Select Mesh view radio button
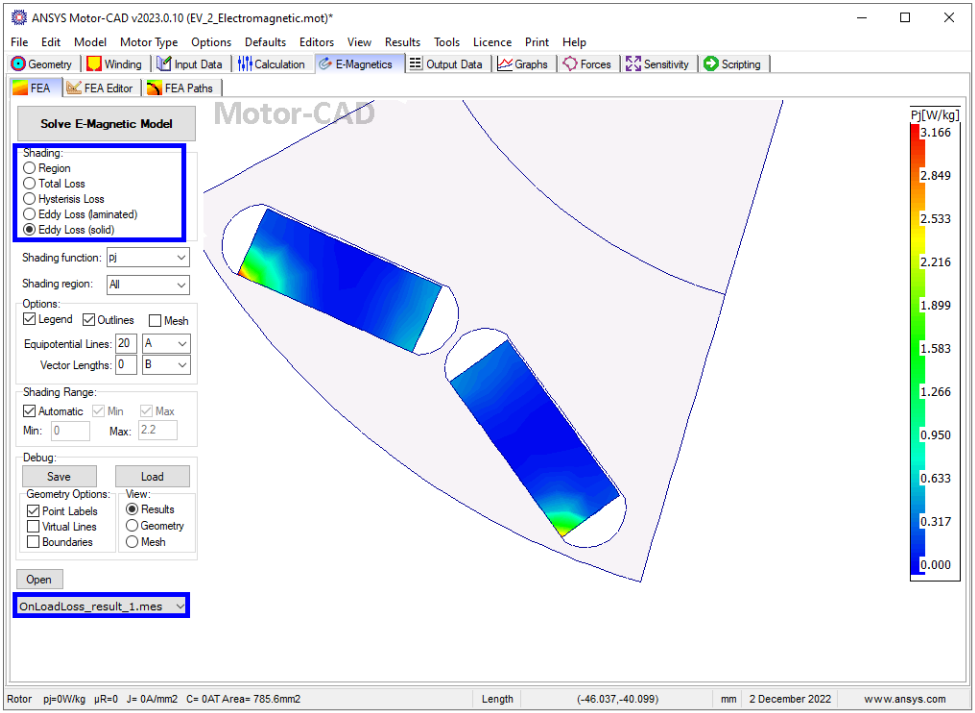The width and height of the screenshot is (975, 713). click(132, 542)
